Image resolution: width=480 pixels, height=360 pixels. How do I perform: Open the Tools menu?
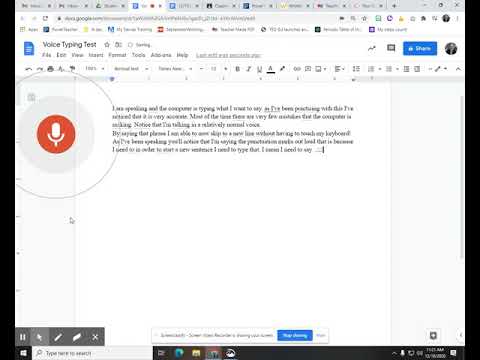[x=138, y=55]
